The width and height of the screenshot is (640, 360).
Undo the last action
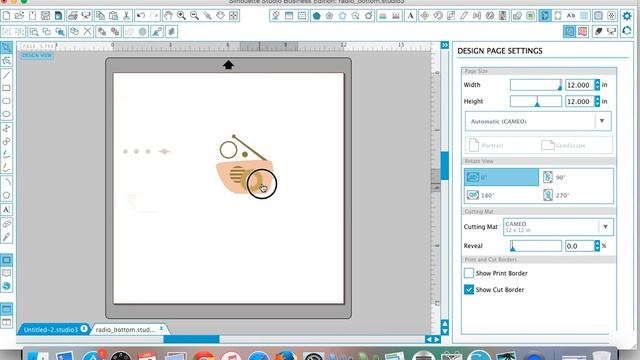[x=141, y=16]
